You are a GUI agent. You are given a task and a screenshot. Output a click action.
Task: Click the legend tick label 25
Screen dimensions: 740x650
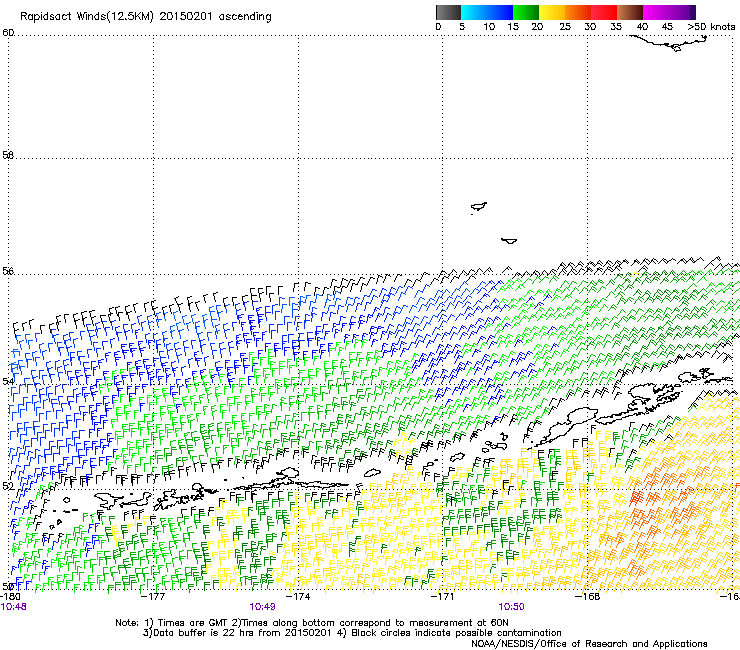[x=565, y=27]
